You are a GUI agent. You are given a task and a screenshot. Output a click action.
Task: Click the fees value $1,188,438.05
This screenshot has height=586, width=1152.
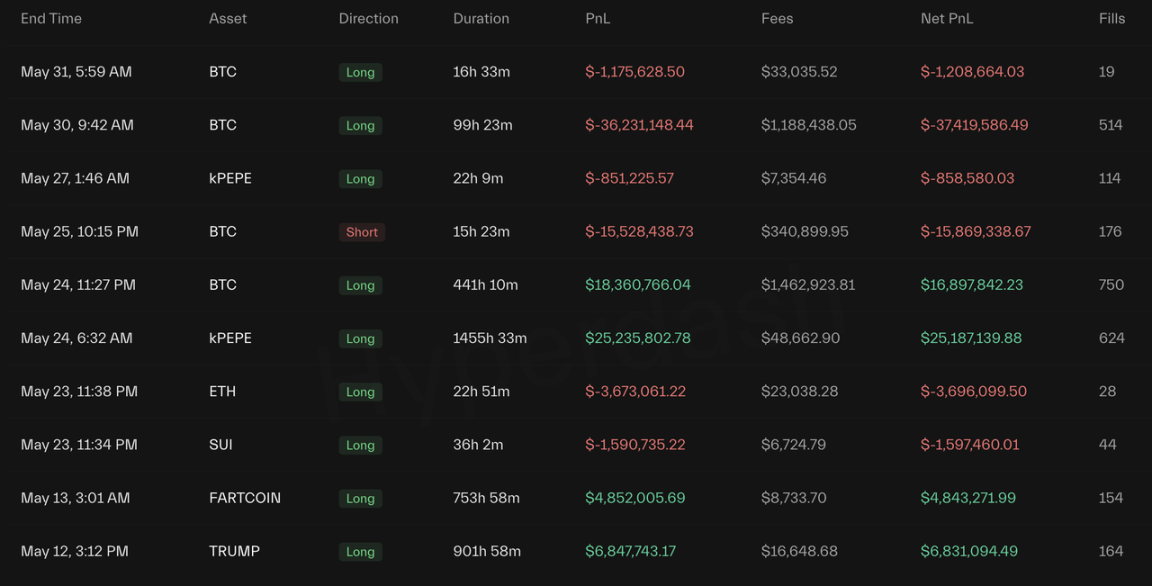808,126
